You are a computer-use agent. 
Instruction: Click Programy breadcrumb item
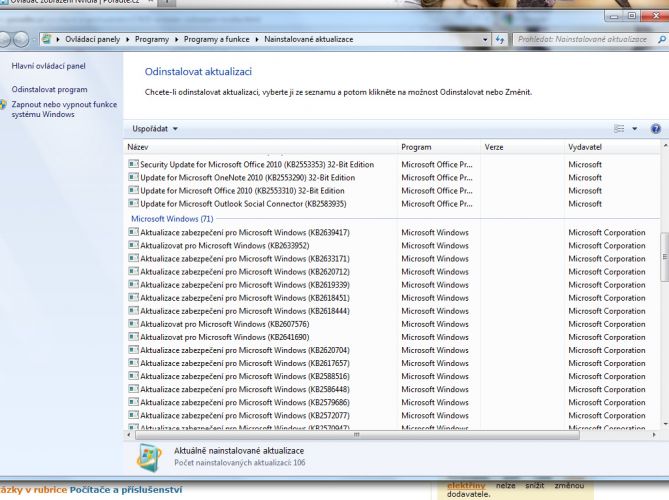coord(152,39)
